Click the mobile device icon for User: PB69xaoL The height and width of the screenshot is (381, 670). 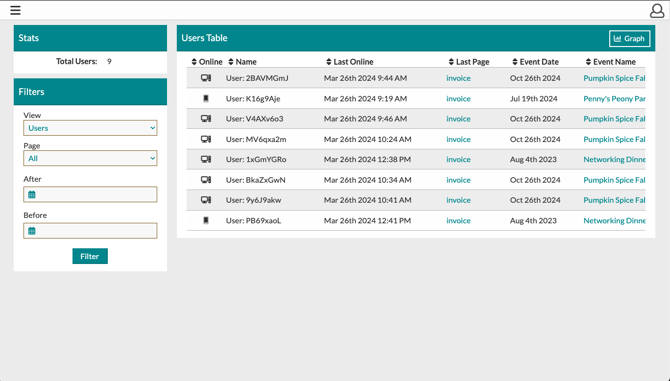click(206, 220)
